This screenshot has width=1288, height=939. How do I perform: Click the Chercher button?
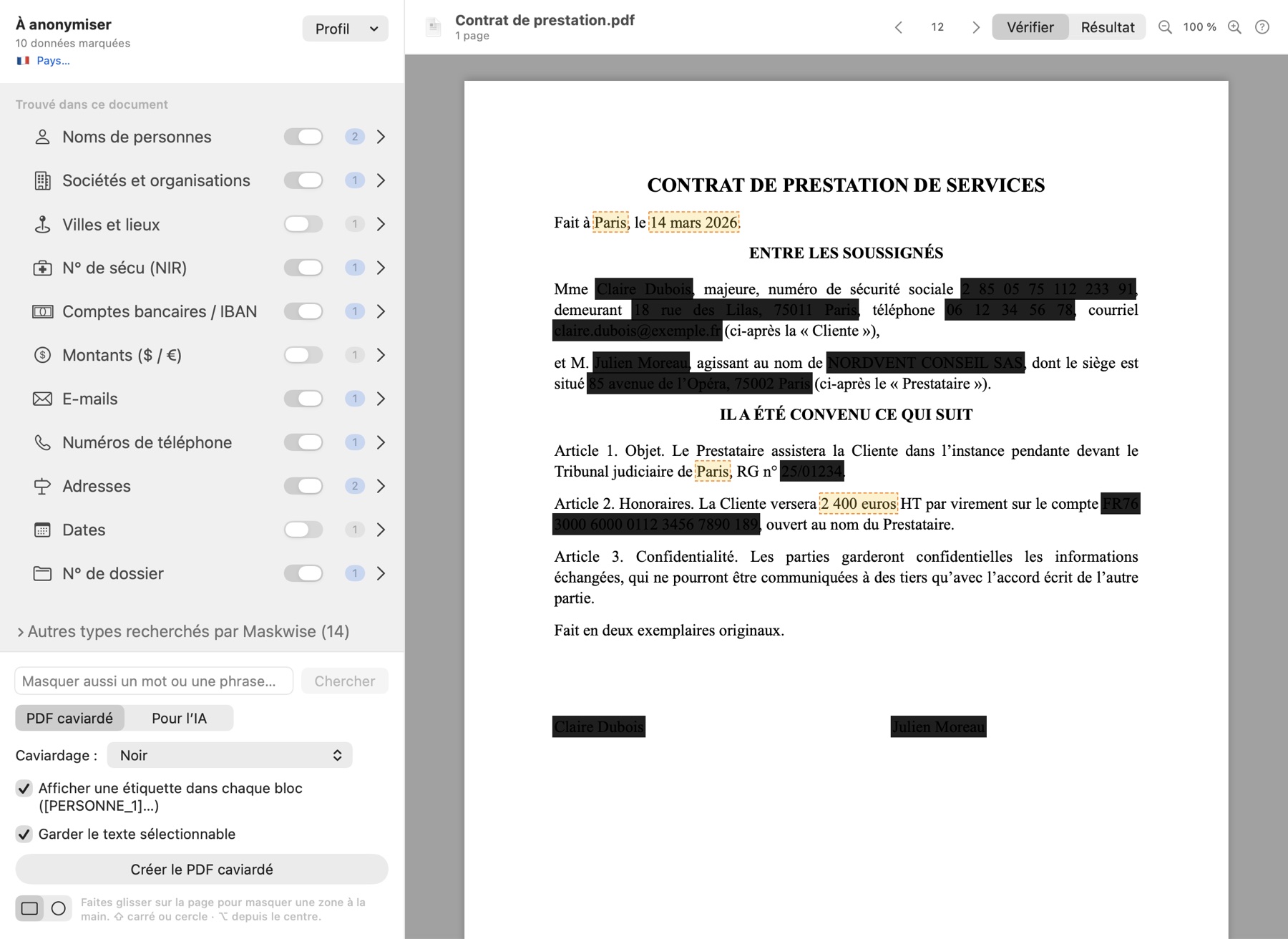point(345,681)
